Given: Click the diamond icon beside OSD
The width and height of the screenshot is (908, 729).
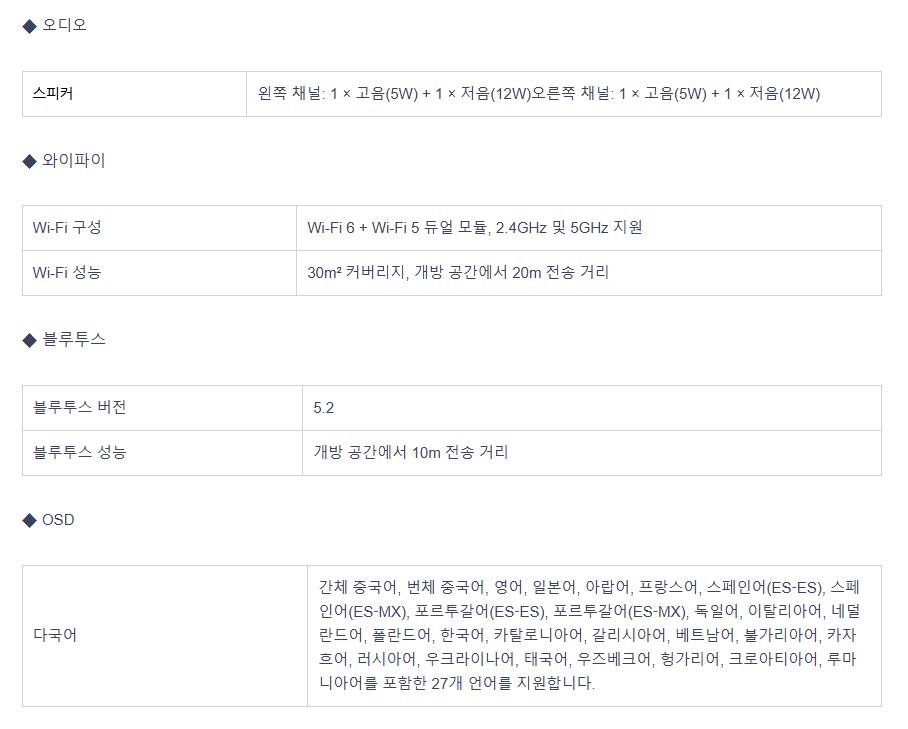Looking at the screenshot, I should tap(30, 520).
